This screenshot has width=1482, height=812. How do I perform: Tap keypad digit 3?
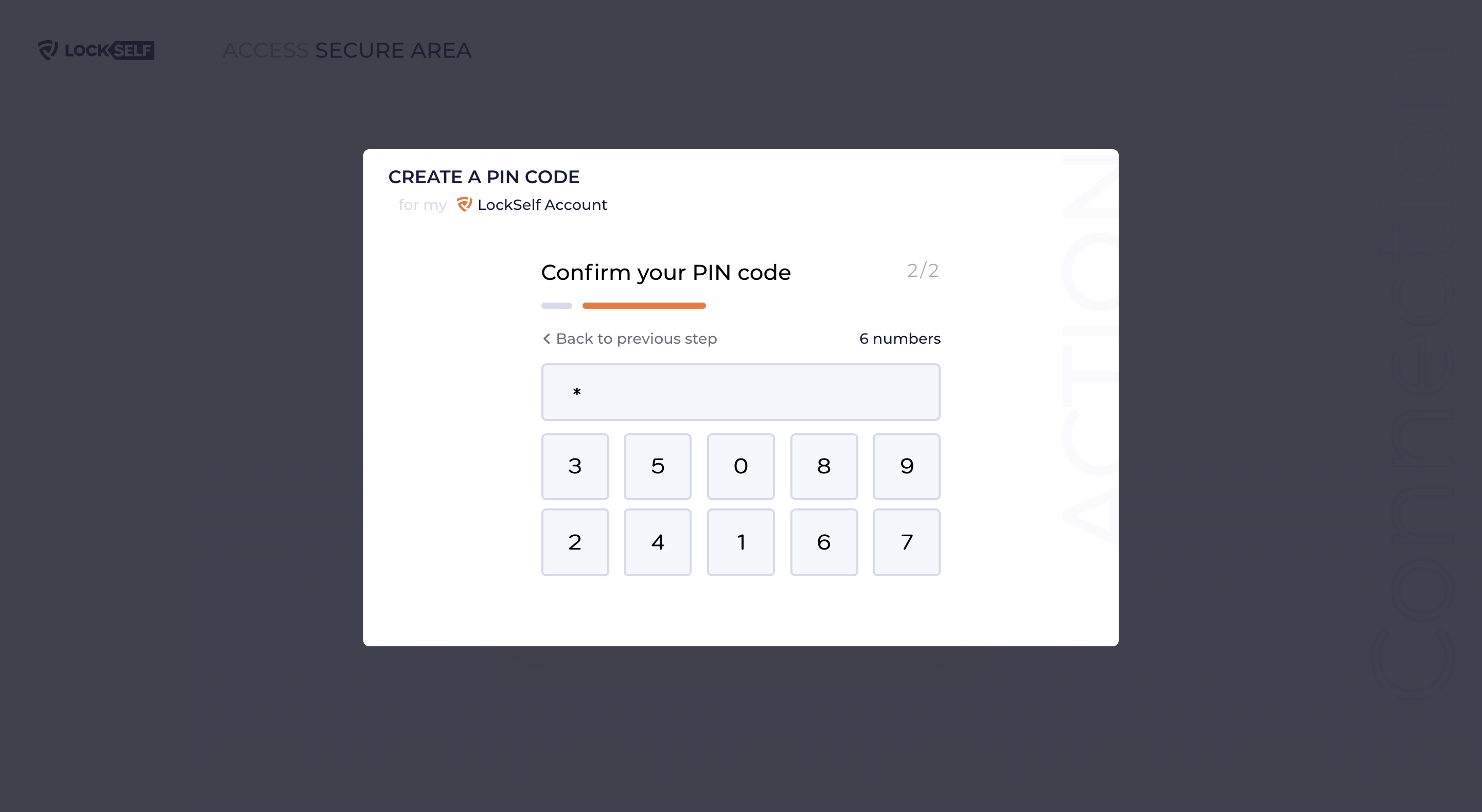coord(575,466)
